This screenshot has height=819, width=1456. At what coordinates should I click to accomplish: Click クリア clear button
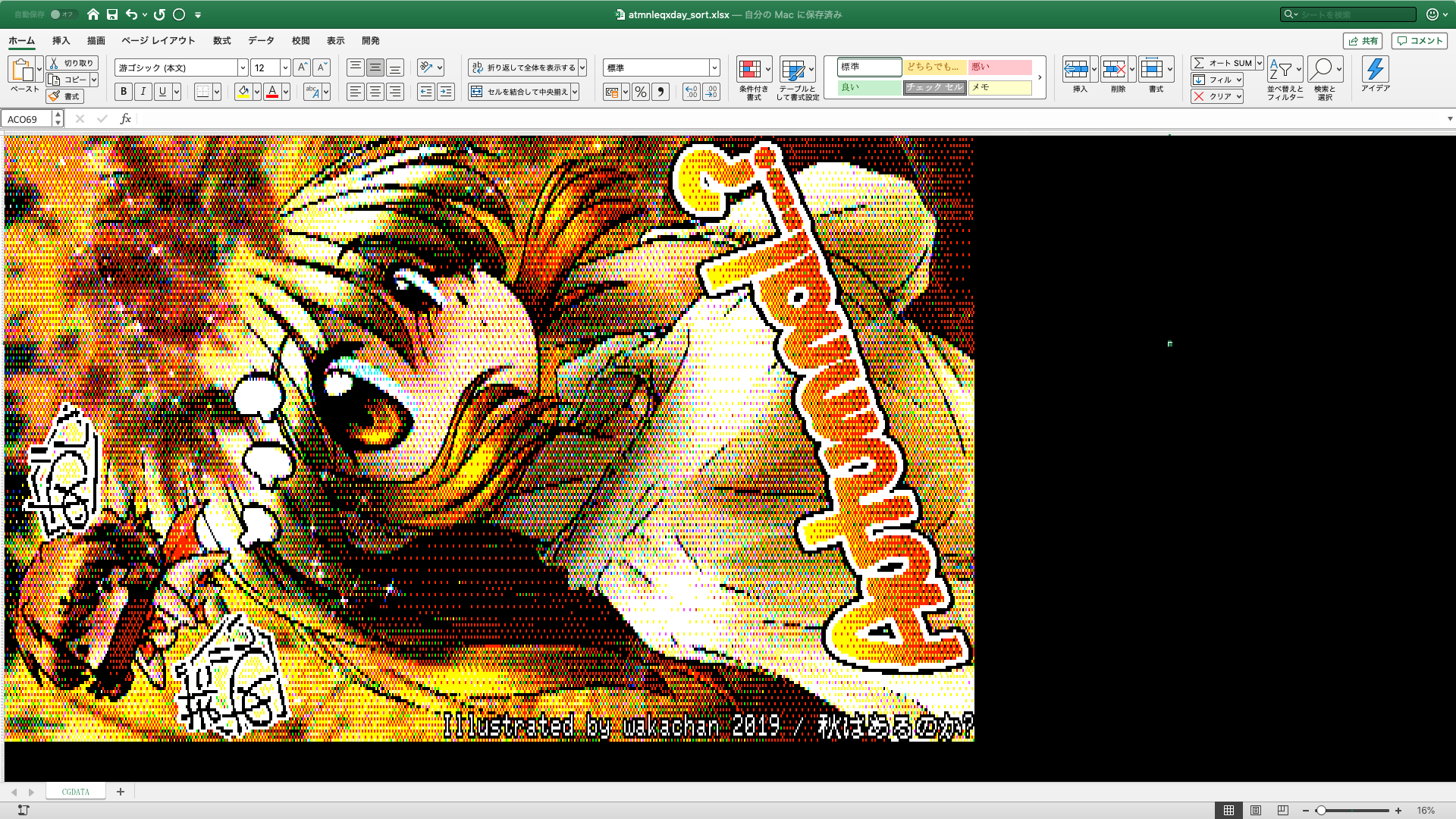point(1216,96)
